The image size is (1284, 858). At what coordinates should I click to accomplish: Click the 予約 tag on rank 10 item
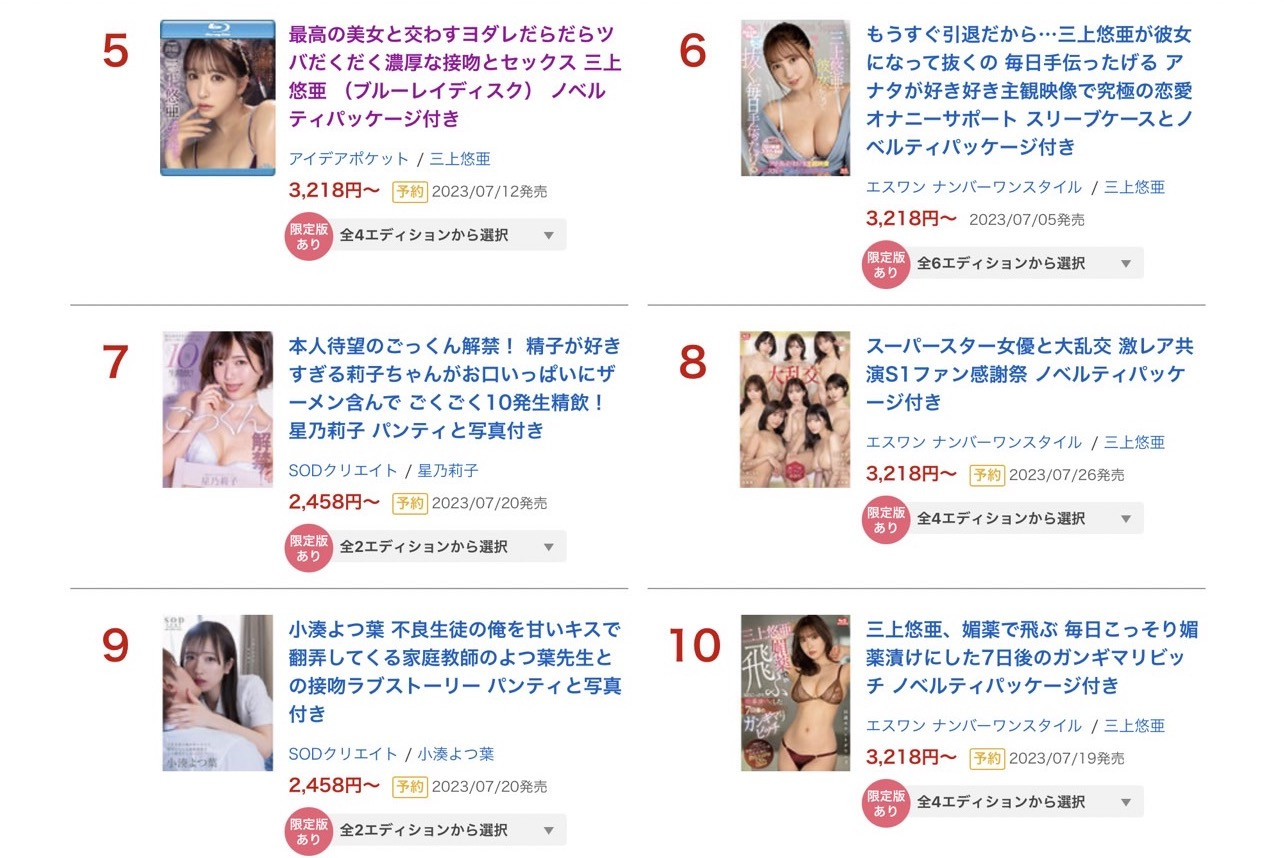click(987, 758)
